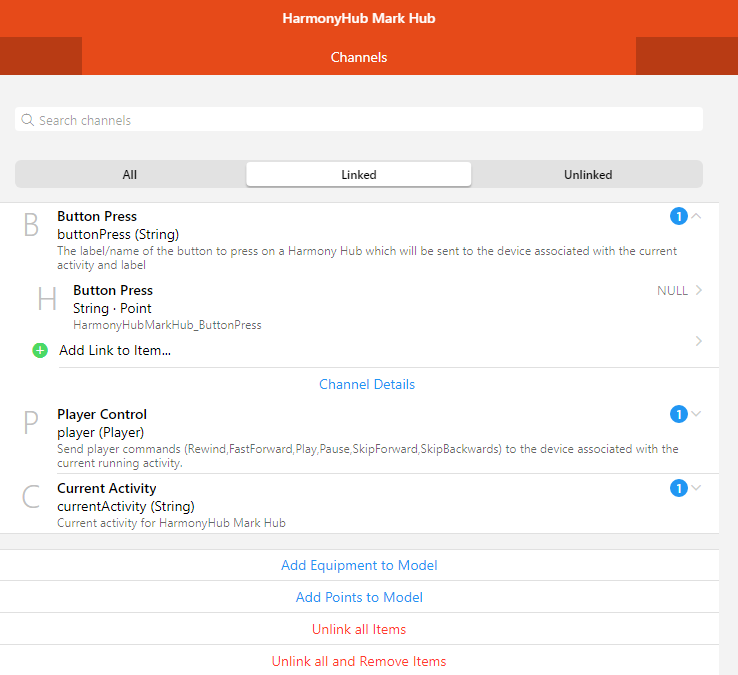Collapse the Button Press channel

click(x=697, y=216)
